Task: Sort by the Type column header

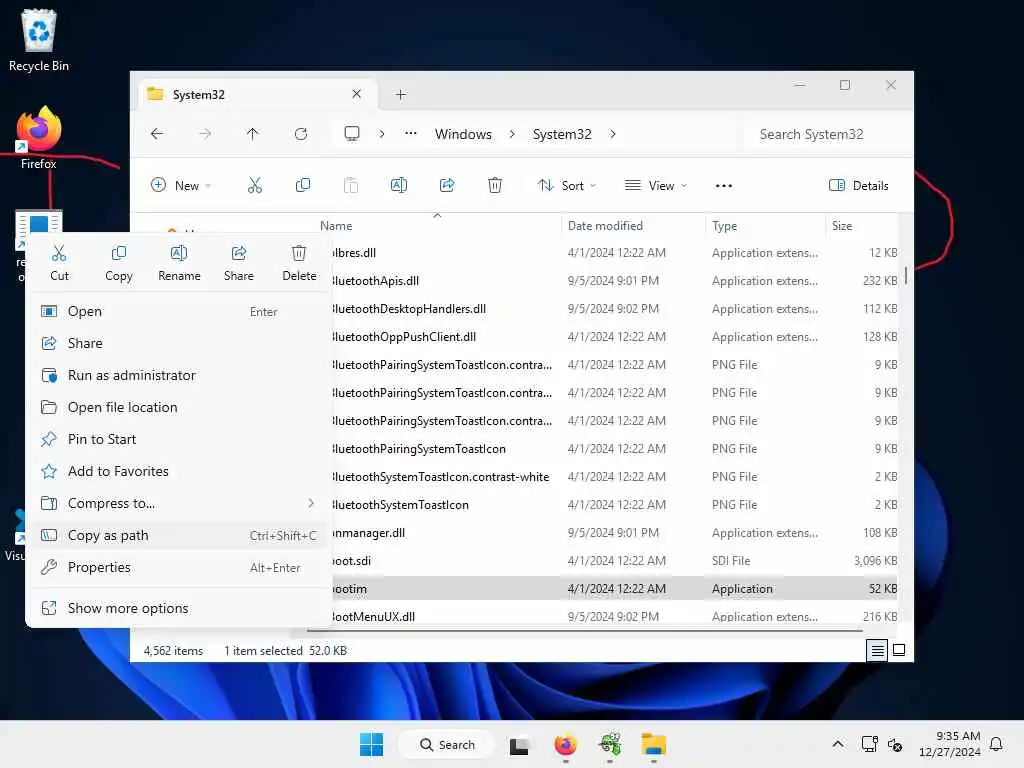Action: click(x=765, y=226)
